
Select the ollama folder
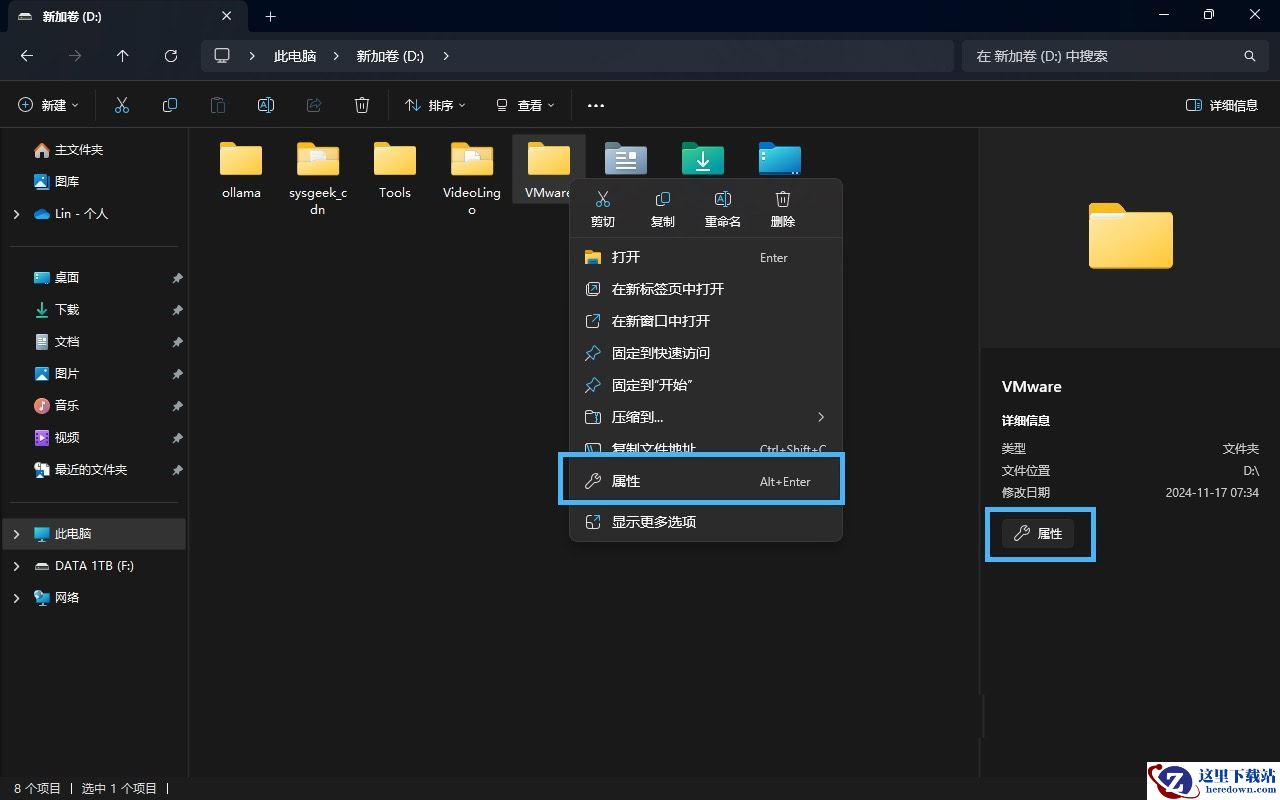point(241,171)
